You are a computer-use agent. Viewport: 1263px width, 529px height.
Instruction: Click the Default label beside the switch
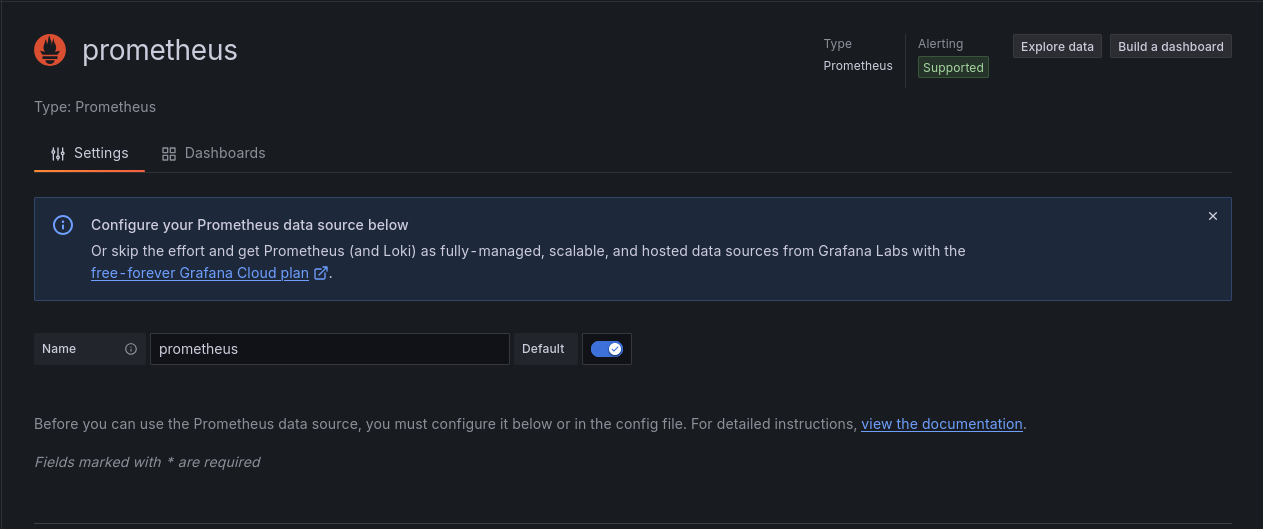pyautogui.click(x=543, y=349)
